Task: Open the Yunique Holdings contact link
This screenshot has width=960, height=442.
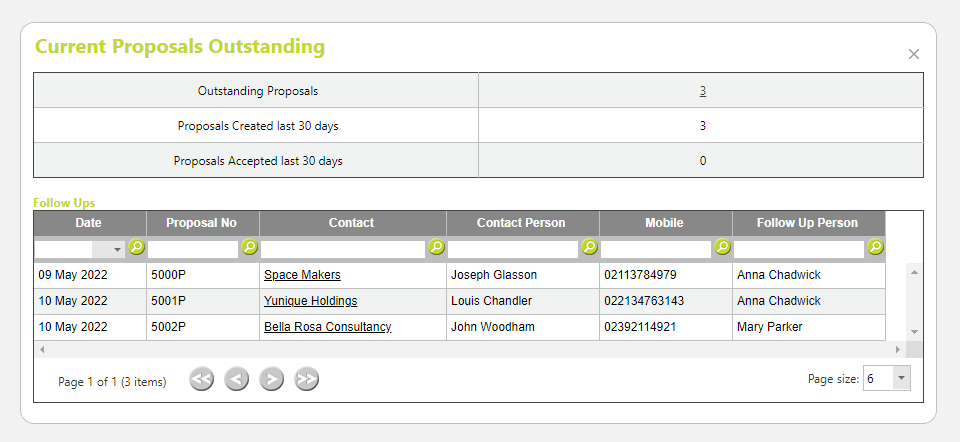Action: point(310,301)
